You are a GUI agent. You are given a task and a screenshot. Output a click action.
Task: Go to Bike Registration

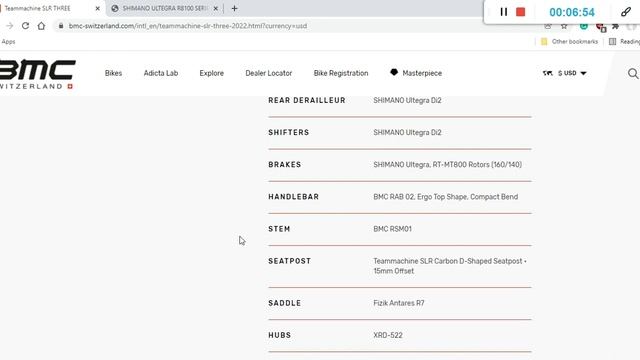pyautogui.click(x=341, y=73)
